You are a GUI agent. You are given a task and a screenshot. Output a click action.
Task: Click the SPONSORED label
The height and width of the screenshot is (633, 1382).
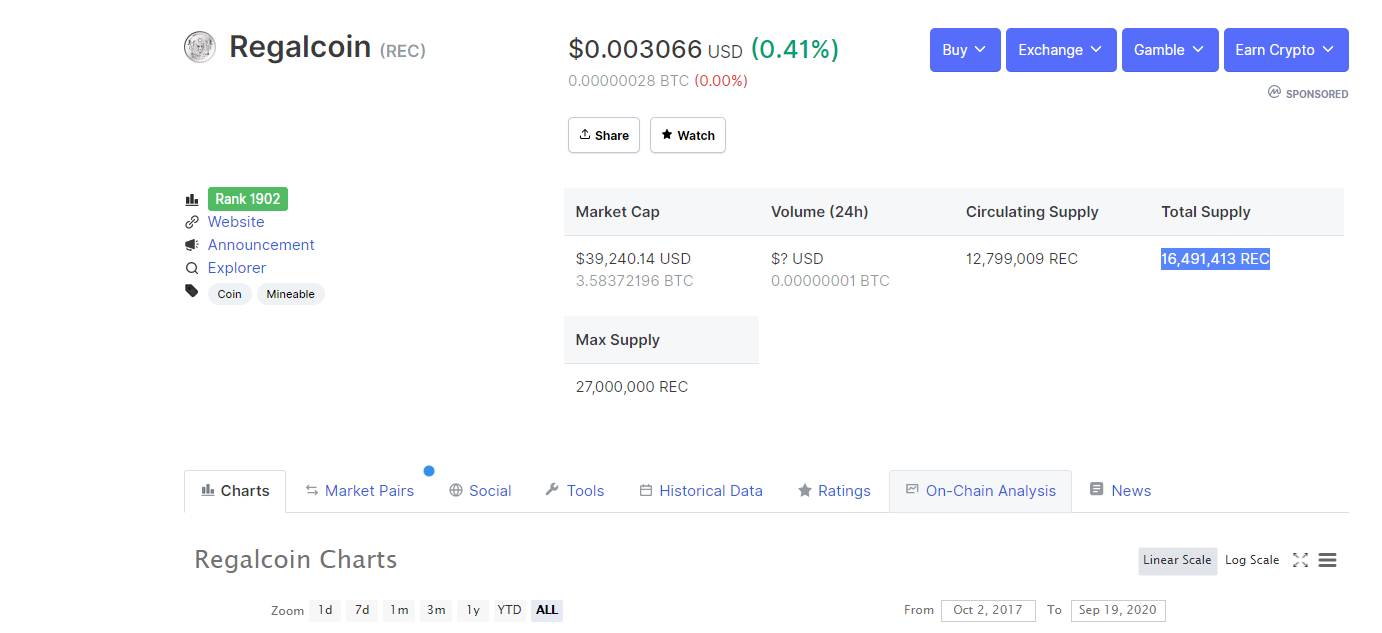[x=1317, y=94]
